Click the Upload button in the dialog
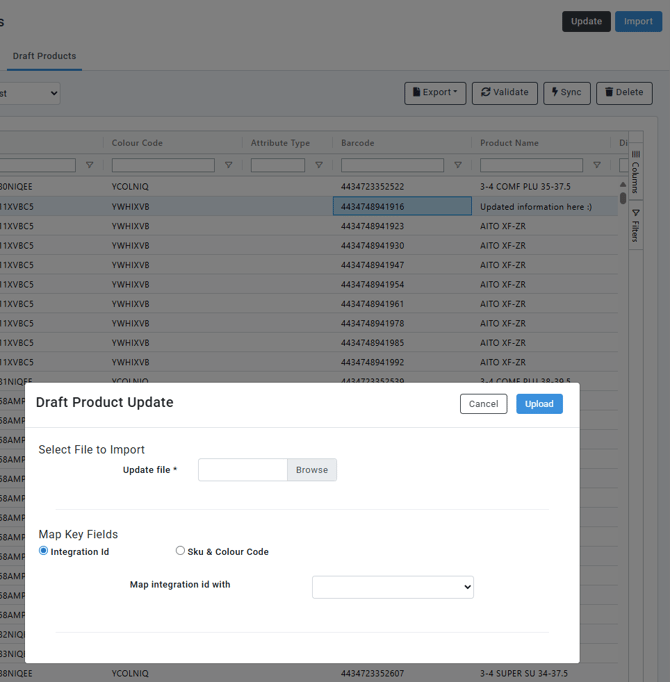Viewport: 670px width, 682px height. (x=539, y=404)
